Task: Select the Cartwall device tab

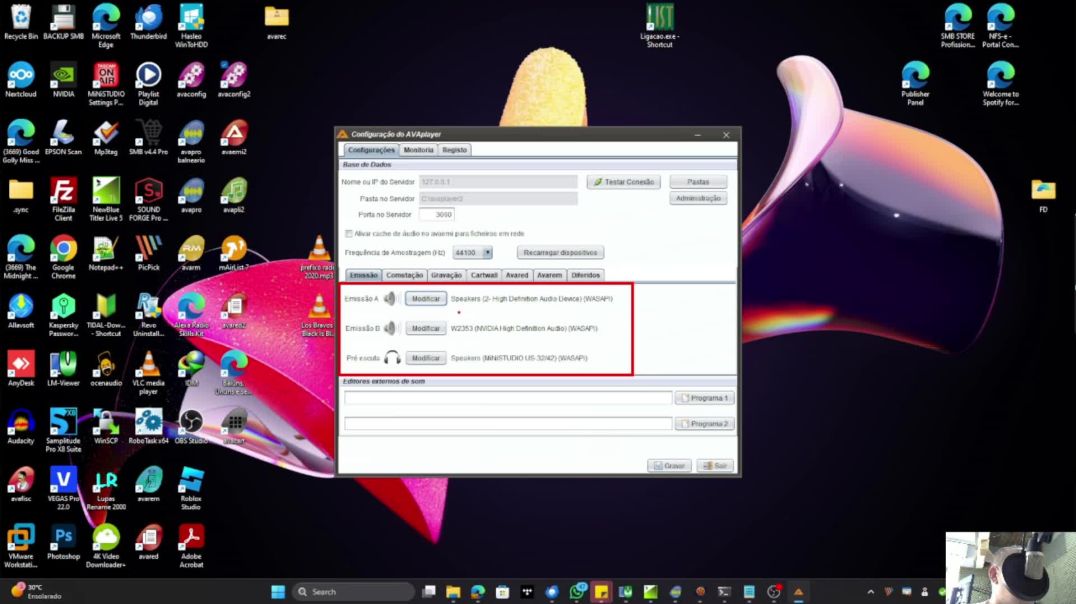Action: (x=484, y=275)
